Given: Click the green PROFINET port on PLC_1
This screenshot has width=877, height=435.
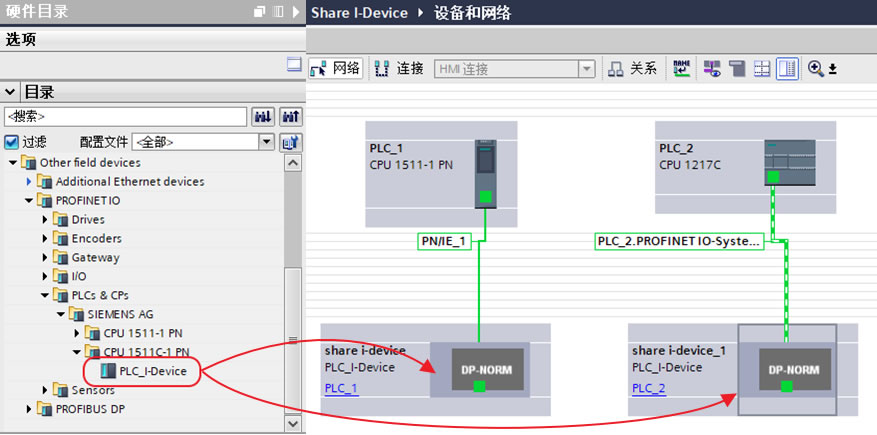Looking at the screenshot, I should coord(485,196).
